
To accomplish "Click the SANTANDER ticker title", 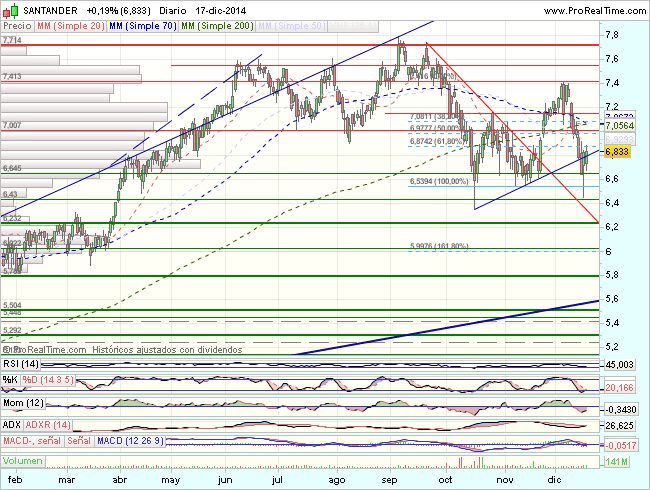I will coord(50,10).
